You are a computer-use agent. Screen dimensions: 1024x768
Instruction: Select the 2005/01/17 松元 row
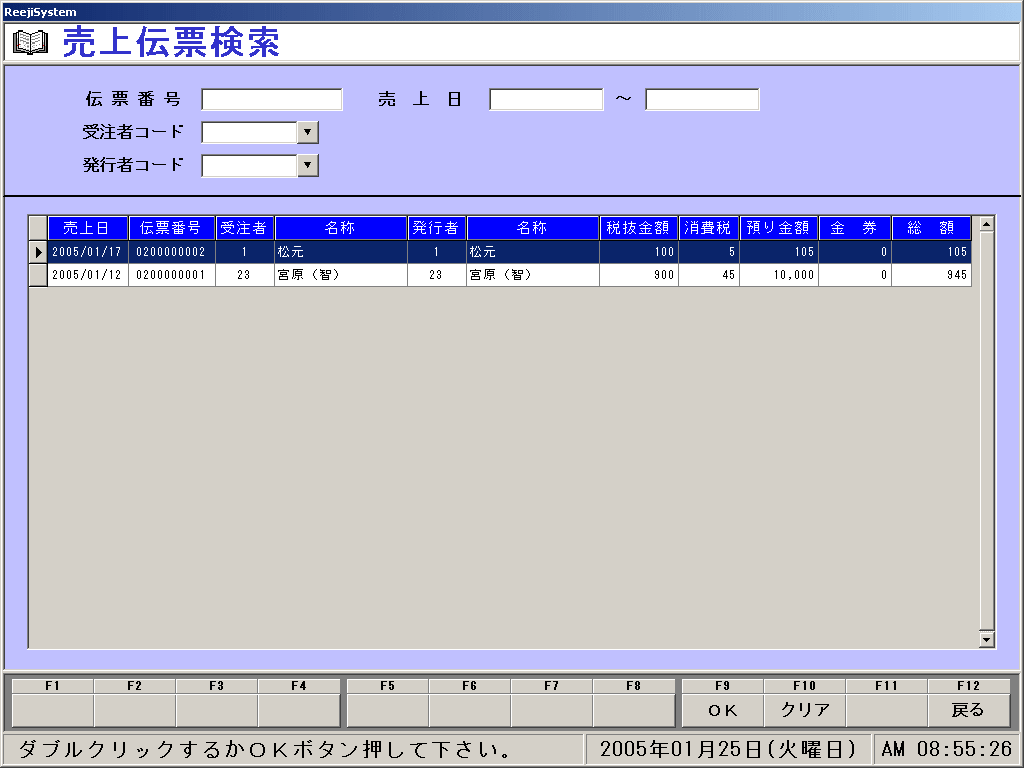(340, 252)
